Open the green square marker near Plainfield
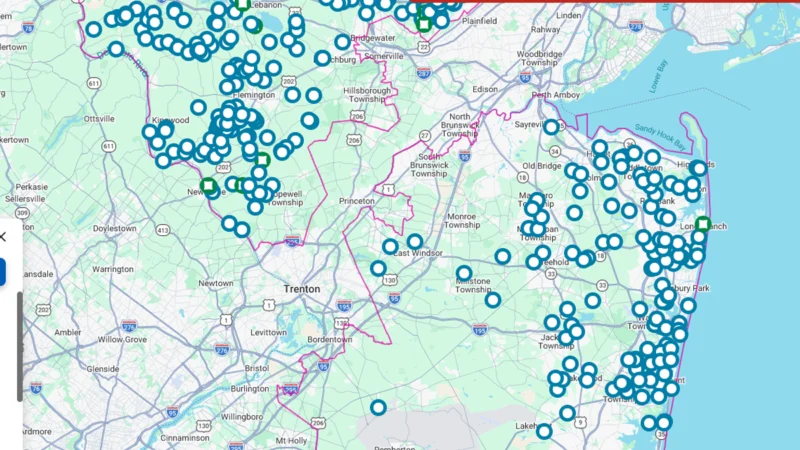This screenshot has width=800, height=450. (423, 23)
